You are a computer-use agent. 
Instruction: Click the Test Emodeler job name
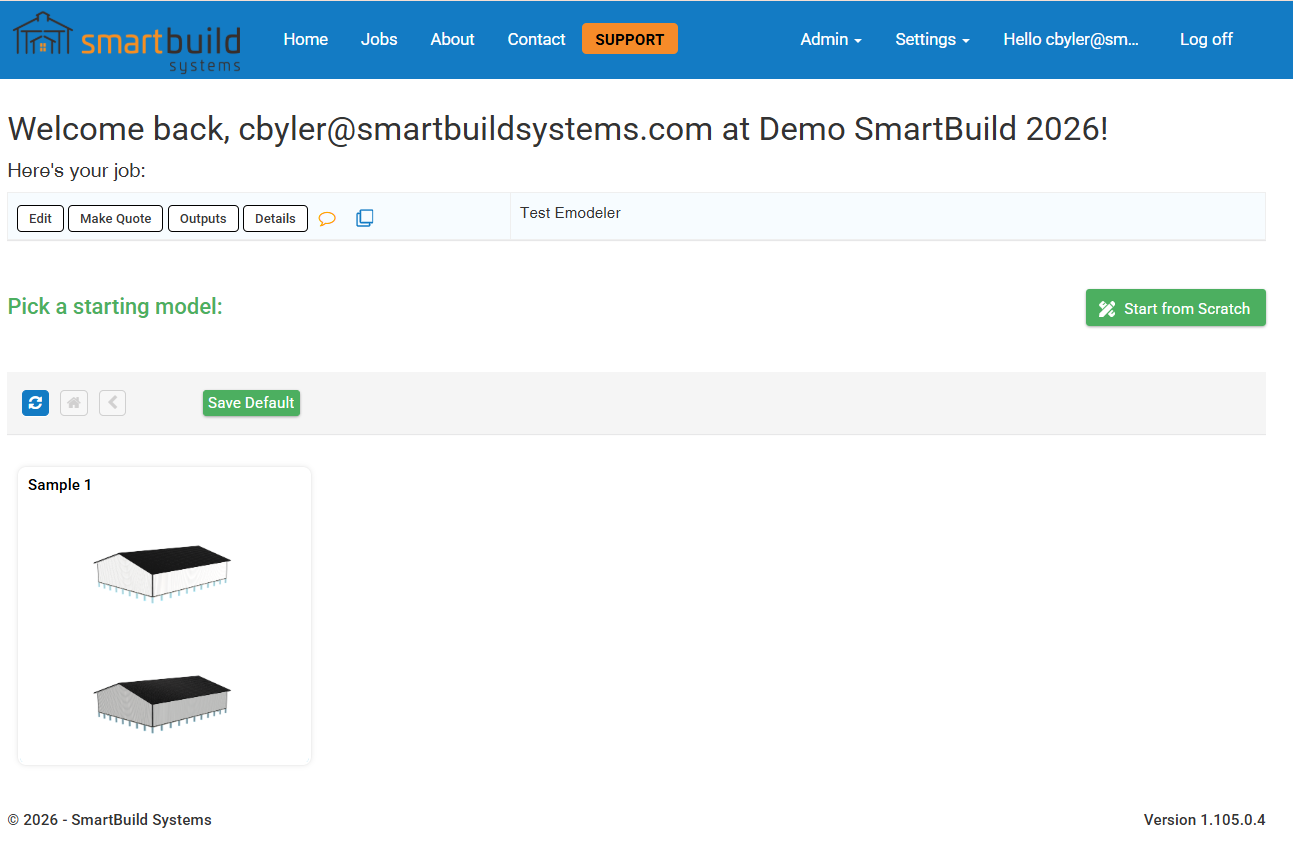[570, 213]
